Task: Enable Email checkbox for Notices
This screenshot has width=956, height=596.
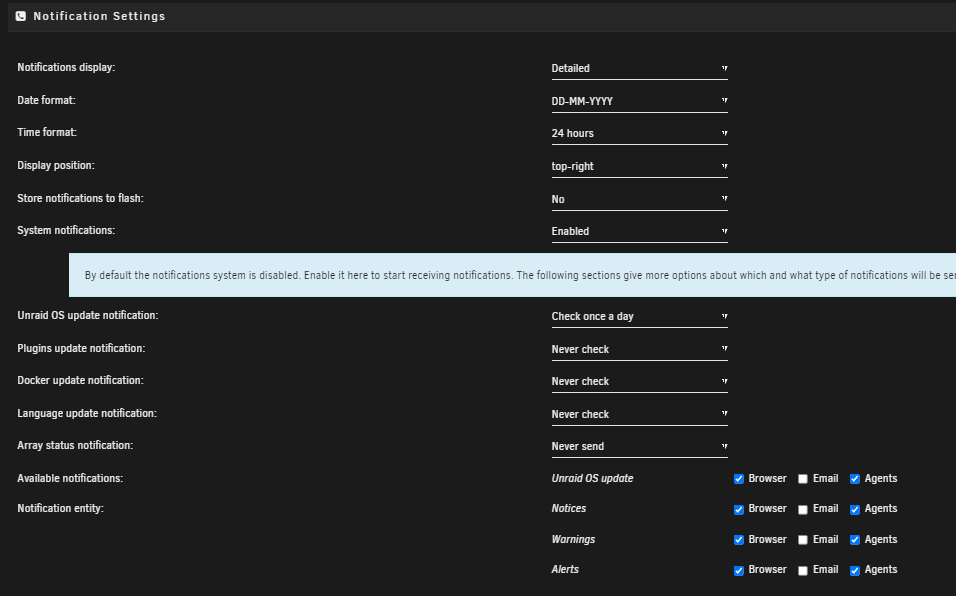Action: [x=803, y=509]
